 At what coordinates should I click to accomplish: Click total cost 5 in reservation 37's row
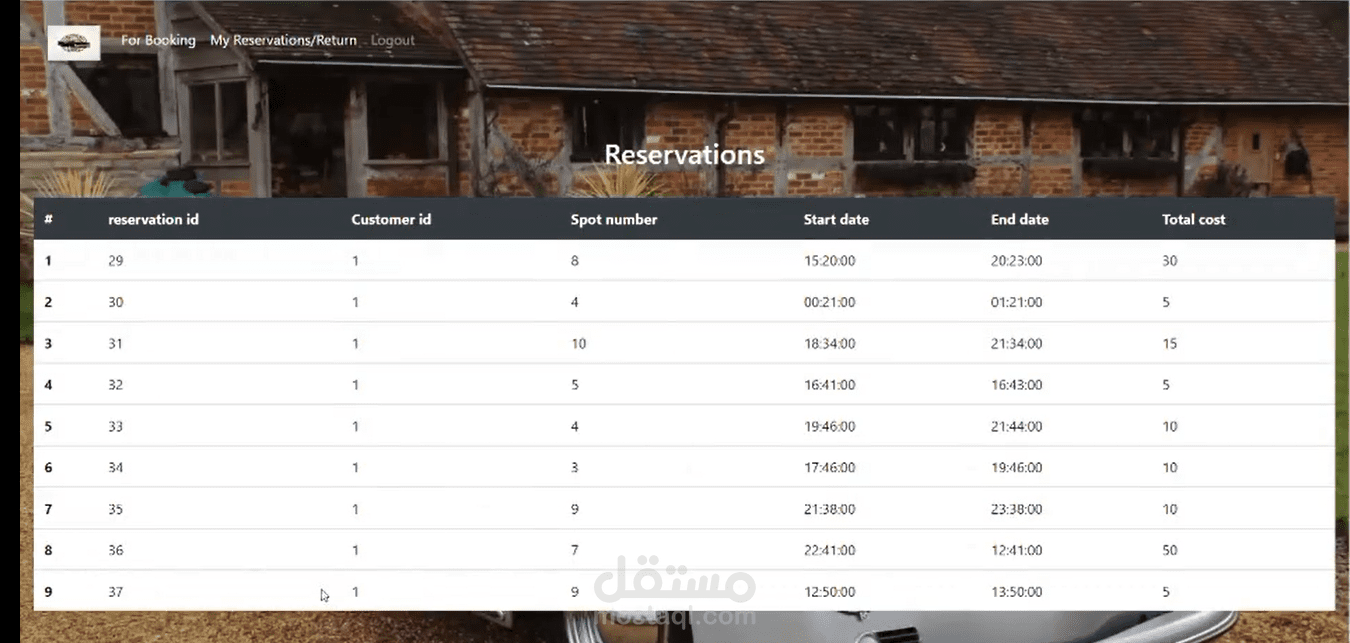click(x=1166, y=592)
